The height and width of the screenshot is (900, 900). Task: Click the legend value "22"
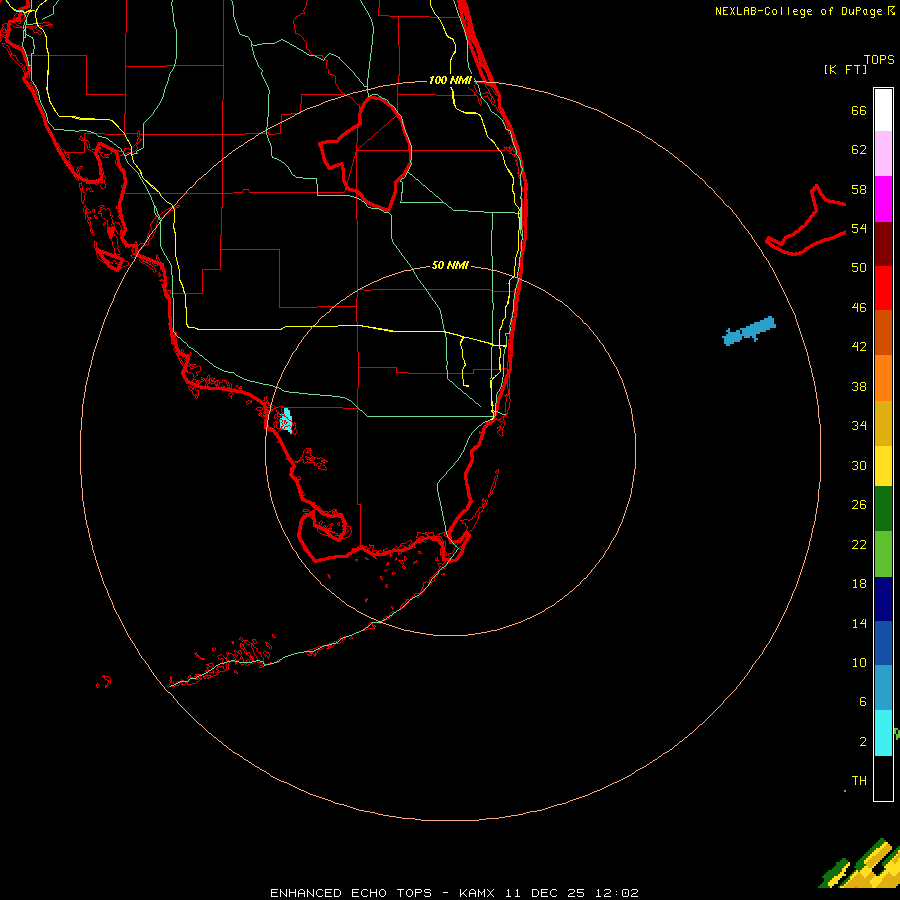pos(859,544)
